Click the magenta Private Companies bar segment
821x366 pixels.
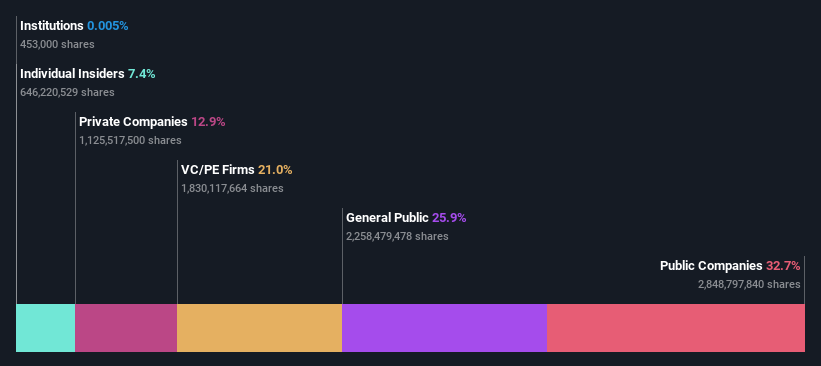coord(126,328)
